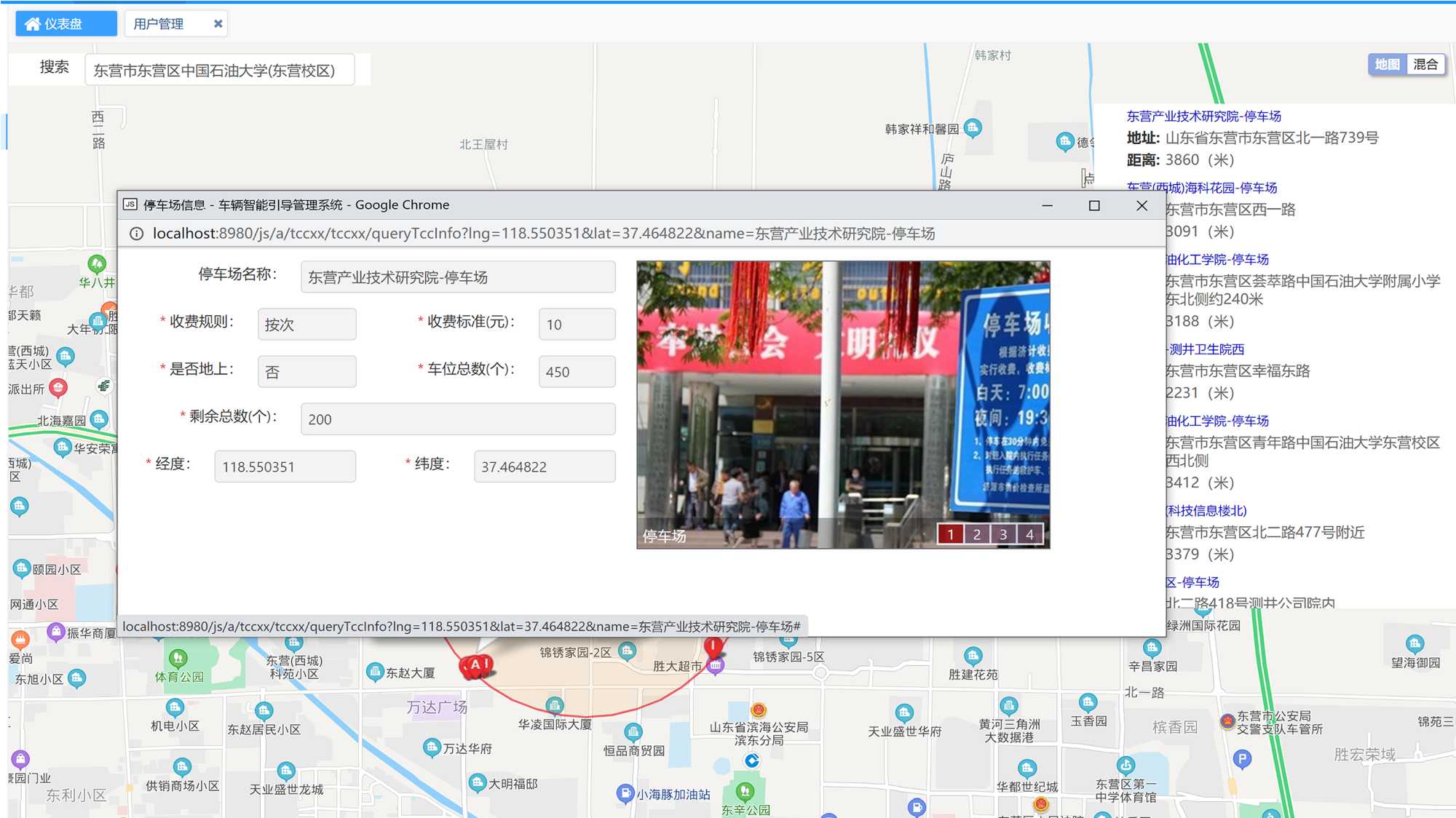
Task: Click the 体育公园 green park icon
Action: pyautogui.click(x=178, y=659)
